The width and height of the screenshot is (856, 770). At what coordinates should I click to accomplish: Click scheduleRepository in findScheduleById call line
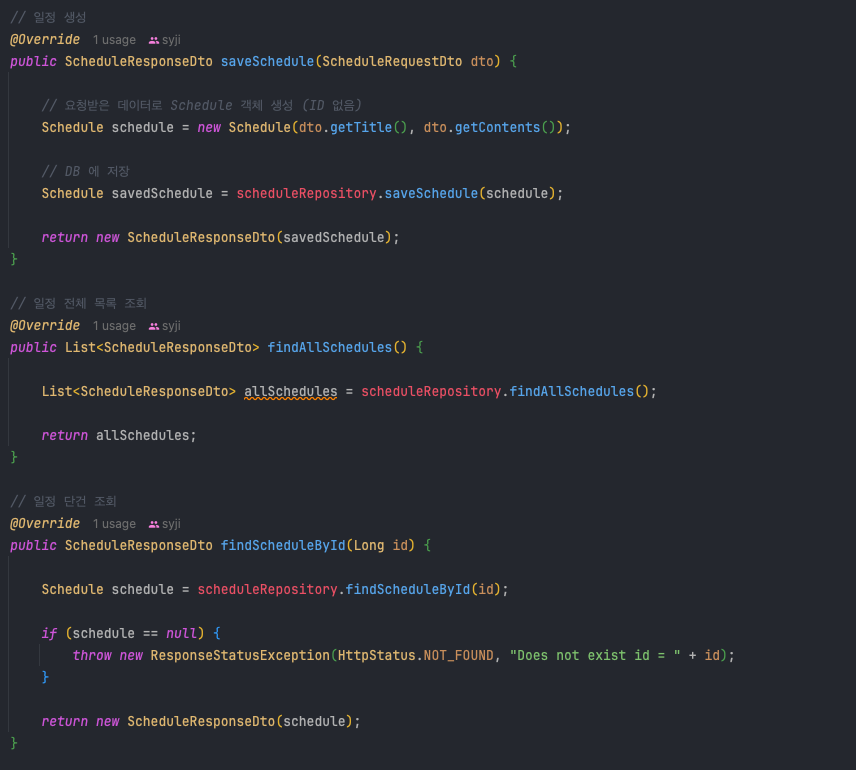(268, 590)
